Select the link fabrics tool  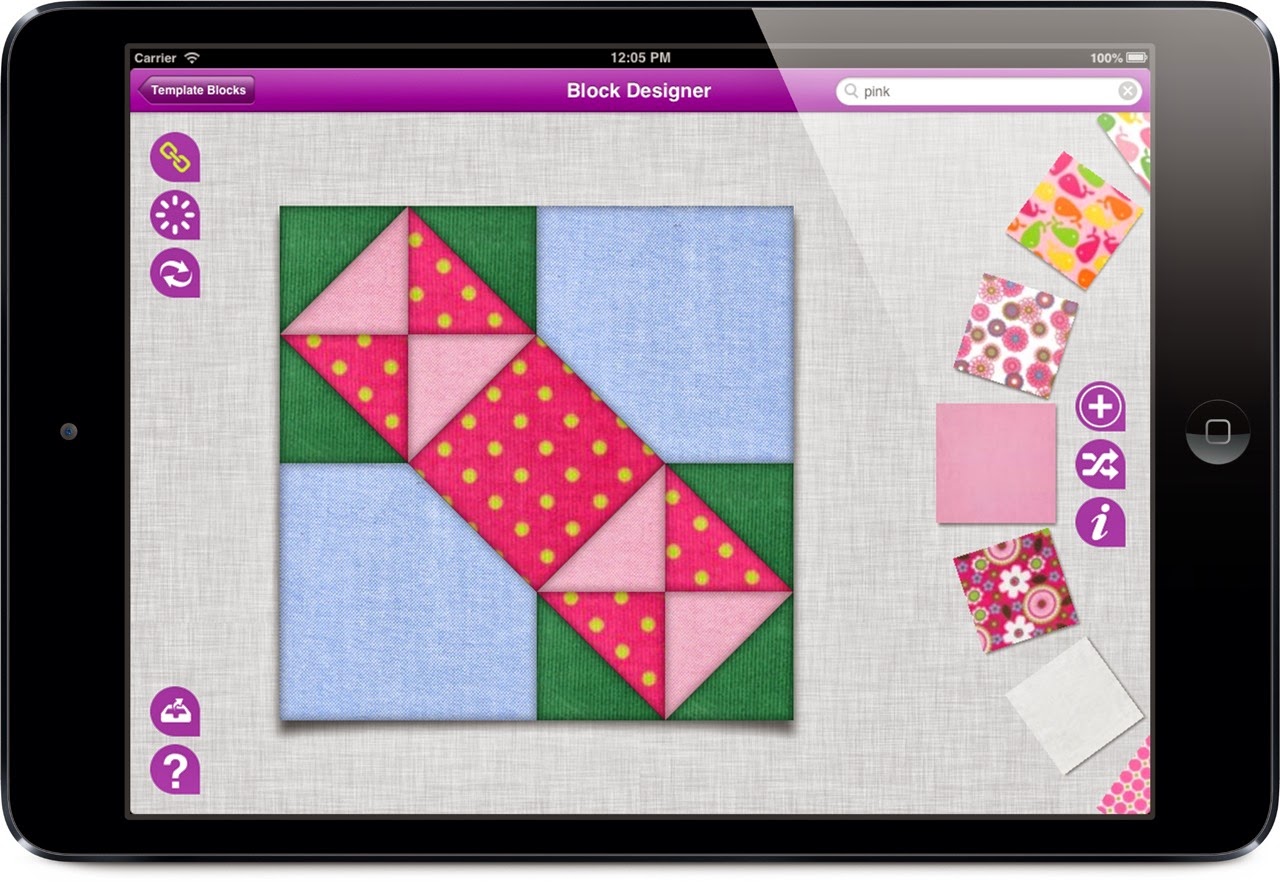[x=174, y=156]
